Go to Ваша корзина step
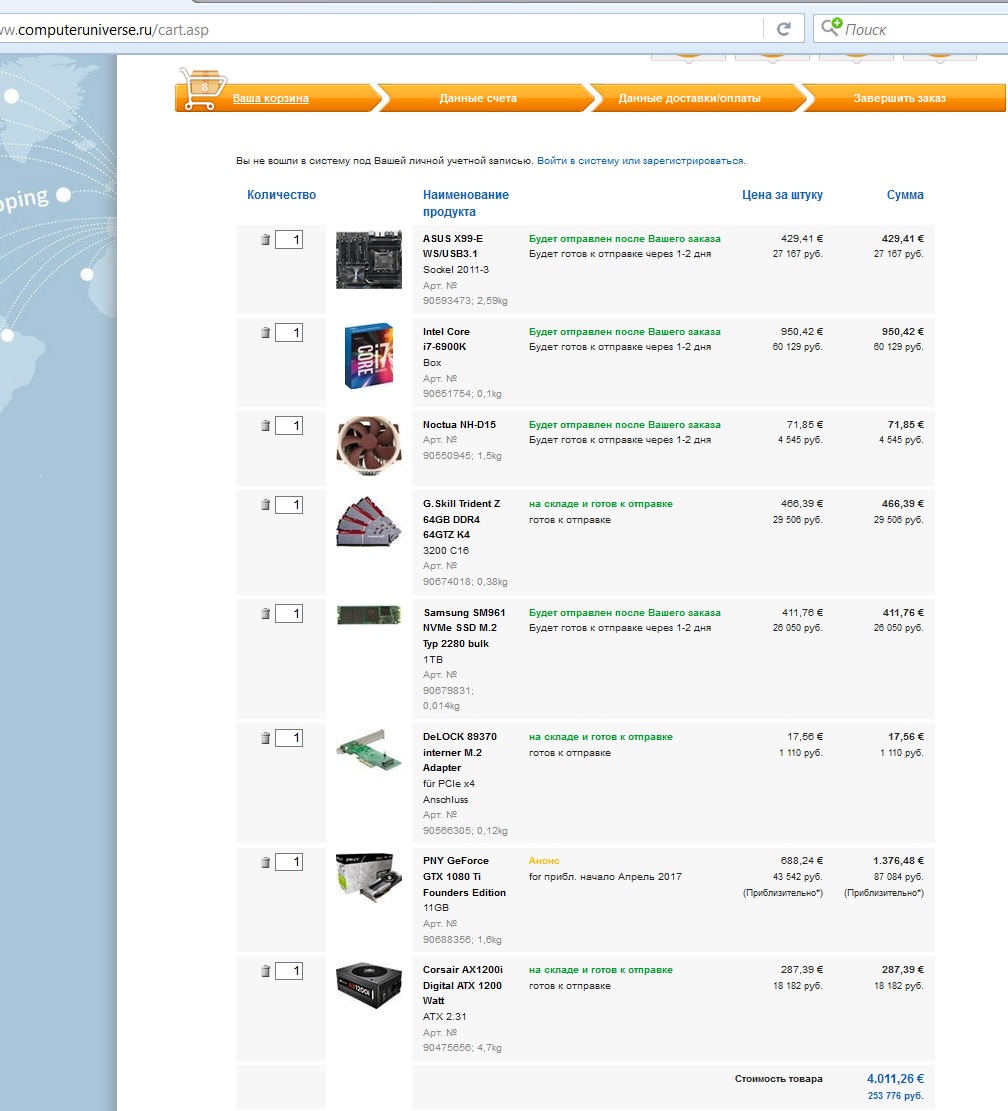Viewport: 1008px width, 1111px height. 271,98
